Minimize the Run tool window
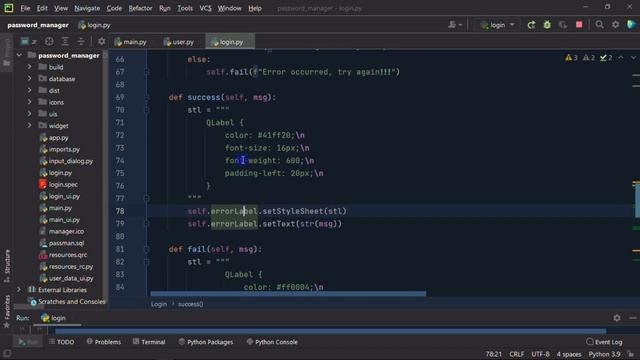Viewport: 640px width, 360px height. coord(633,318)
